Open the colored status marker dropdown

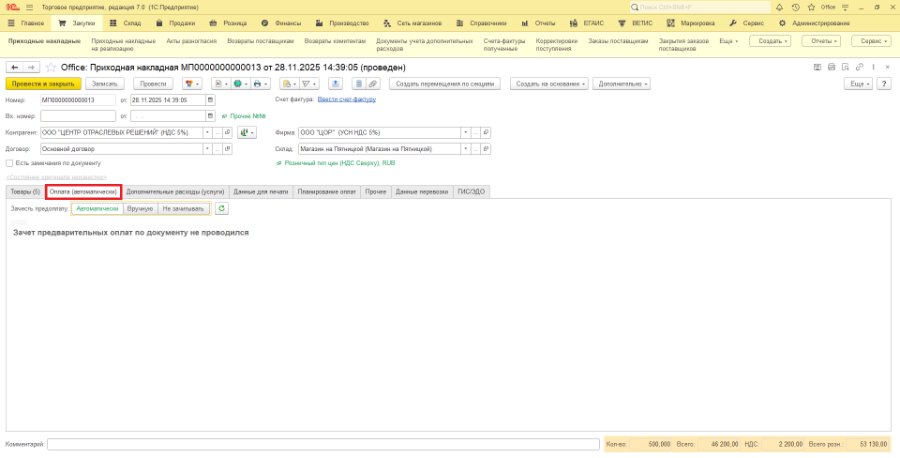click(x=192, y=84)
